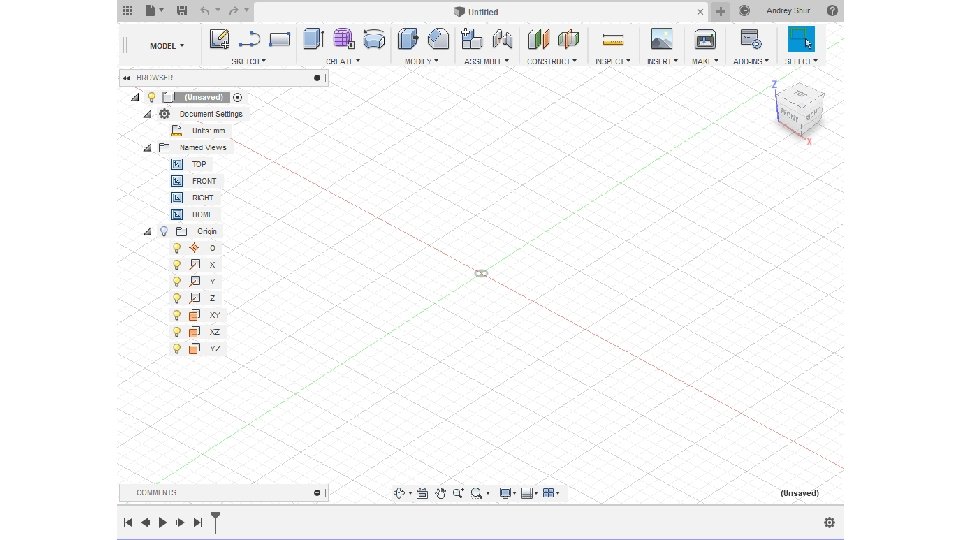Click the Redo arrow
The image size is (960, 540).
pyautogui.click(x=233, y=10)
